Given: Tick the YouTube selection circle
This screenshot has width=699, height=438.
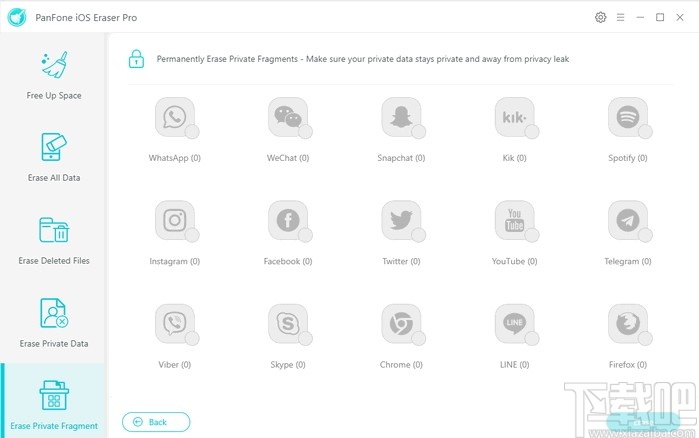Looking at the screenshot, I should tap(532, 235).
